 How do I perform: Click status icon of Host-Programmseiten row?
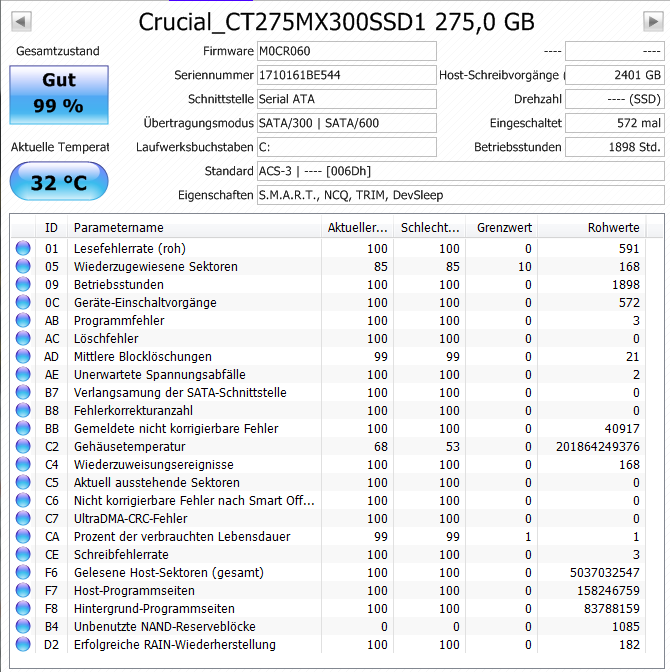pyautogui.click(x=23, y=590)
